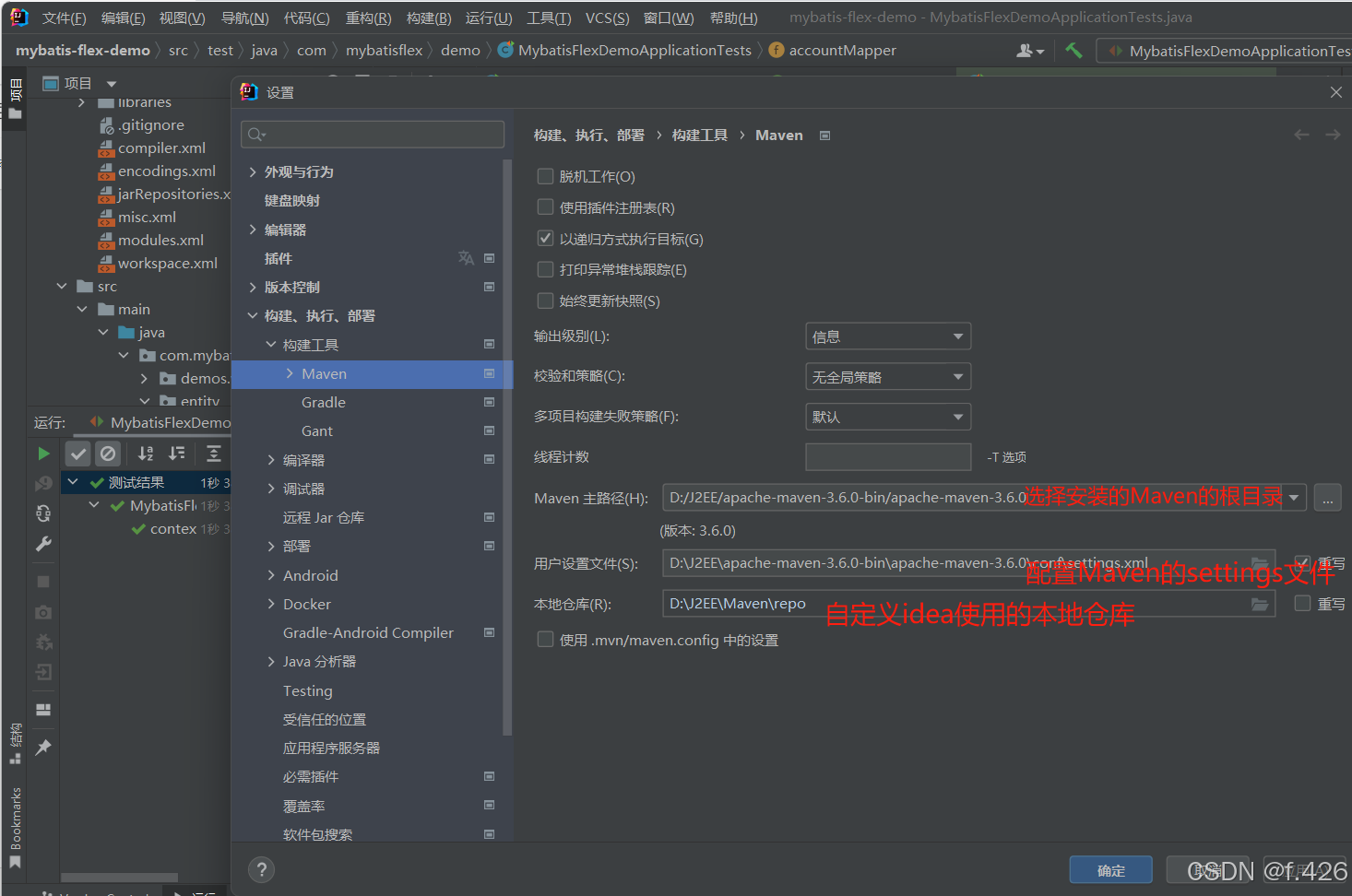Open the 代码(C) menu
The width and height of the screenshot is (1352, 896).
click(306, 18)
